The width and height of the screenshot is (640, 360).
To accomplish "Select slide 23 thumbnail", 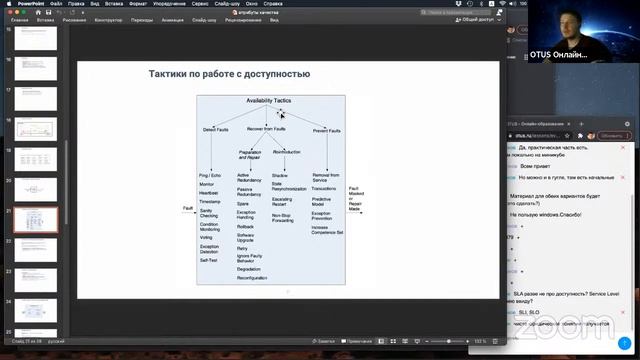I will pos(36,280).
